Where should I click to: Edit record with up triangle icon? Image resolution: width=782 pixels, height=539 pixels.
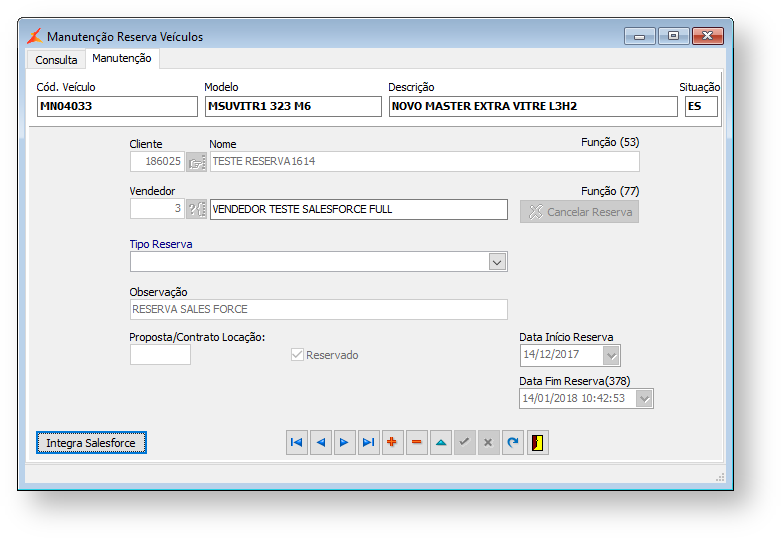(440, 442)
